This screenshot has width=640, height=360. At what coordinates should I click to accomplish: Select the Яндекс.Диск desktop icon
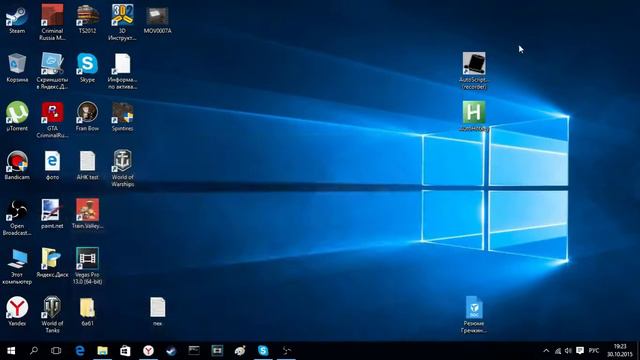52,263
